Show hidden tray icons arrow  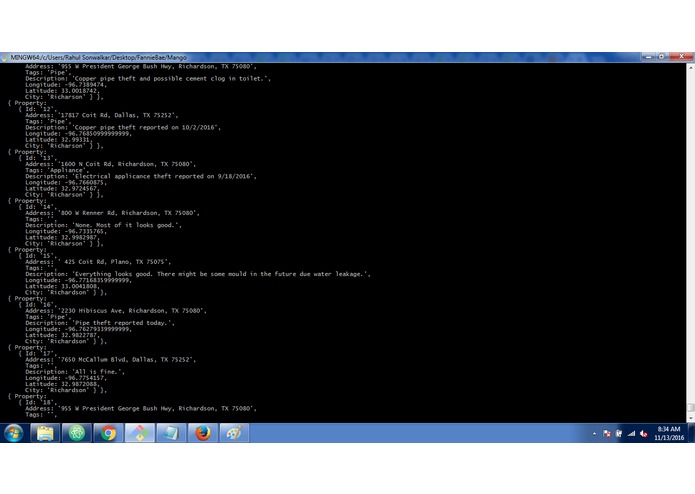(594, 434)
